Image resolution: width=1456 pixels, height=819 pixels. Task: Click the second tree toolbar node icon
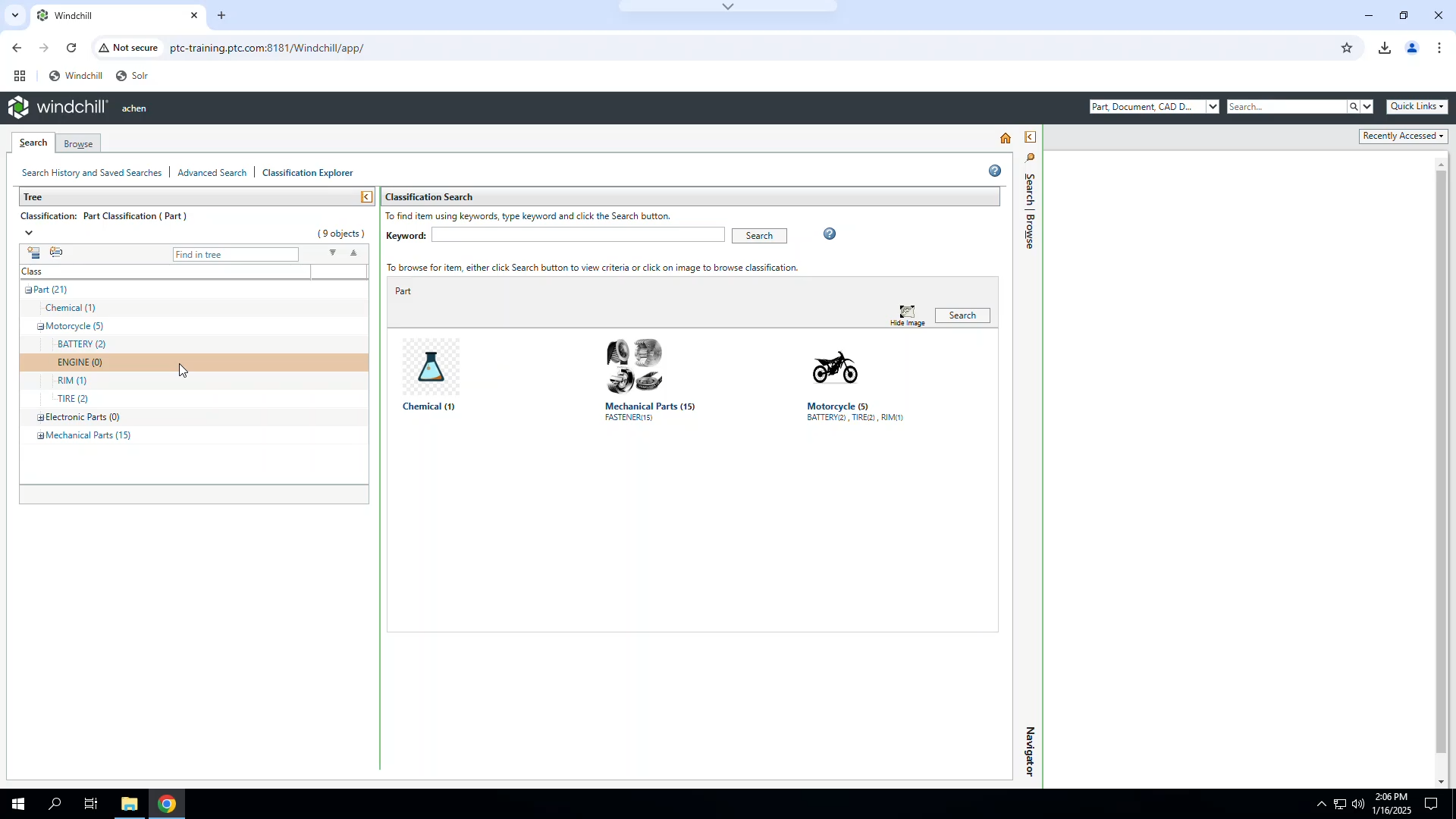point(56,253)
